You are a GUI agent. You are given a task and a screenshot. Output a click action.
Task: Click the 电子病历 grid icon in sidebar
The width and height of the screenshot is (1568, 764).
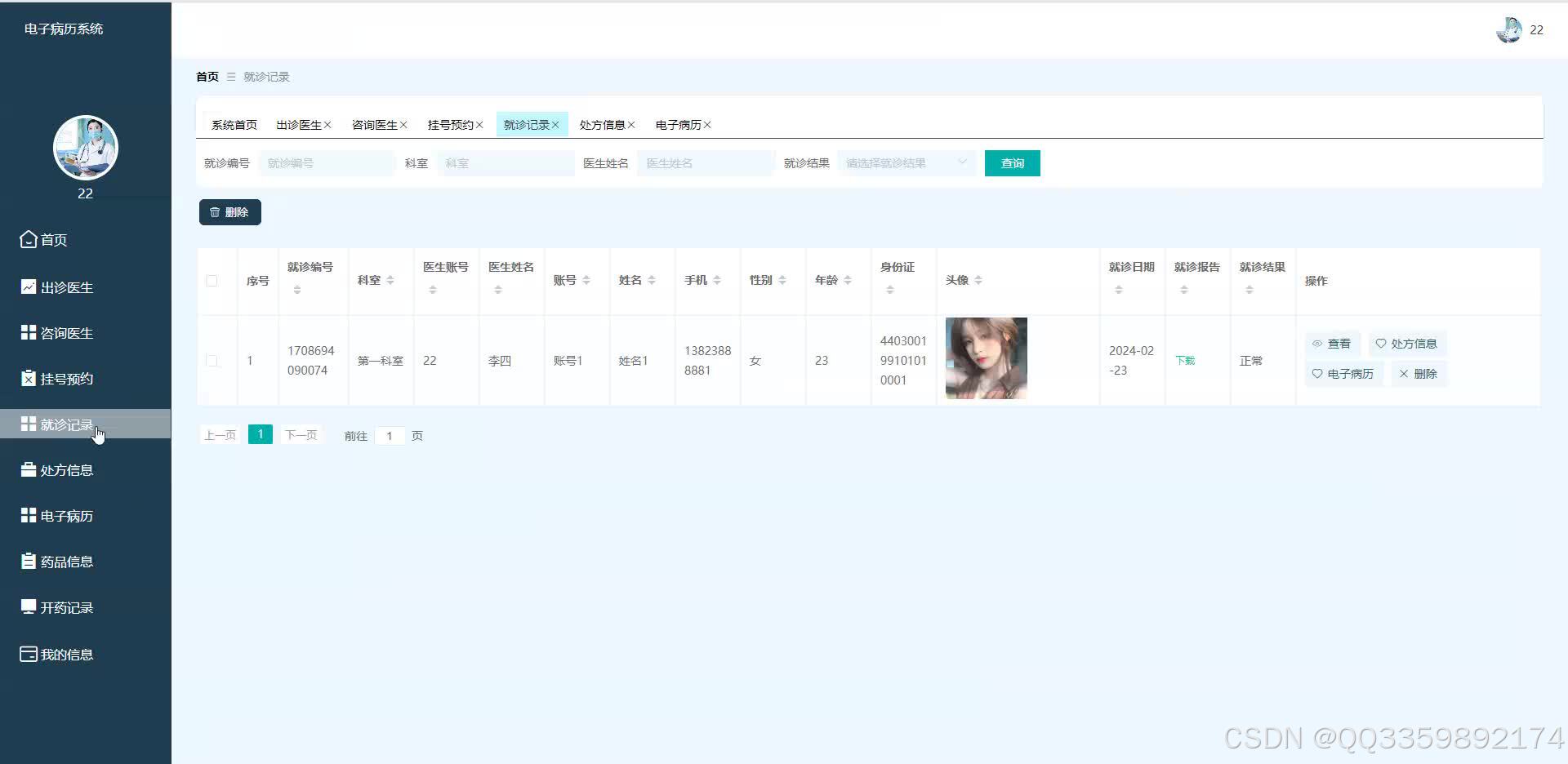pyautogui.click(x=29, y=515)
